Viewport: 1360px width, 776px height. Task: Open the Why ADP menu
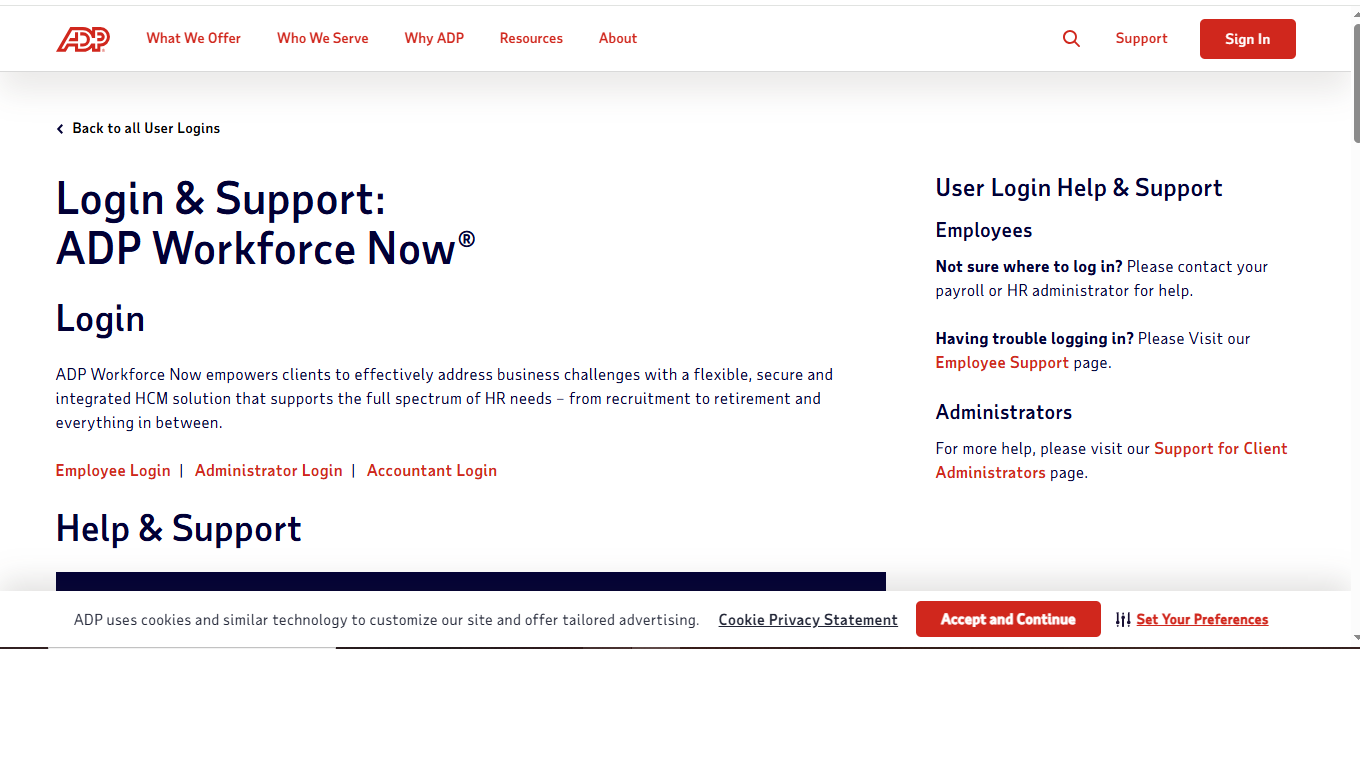434,38
